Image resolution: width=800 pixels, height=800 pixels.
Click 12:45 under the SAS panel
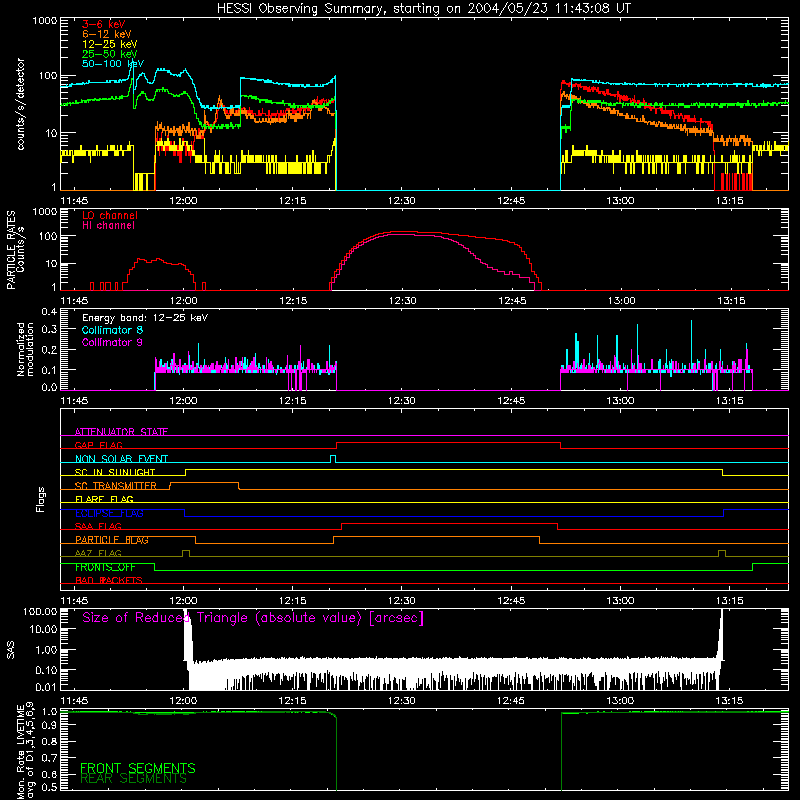click(x=511, y=701)
